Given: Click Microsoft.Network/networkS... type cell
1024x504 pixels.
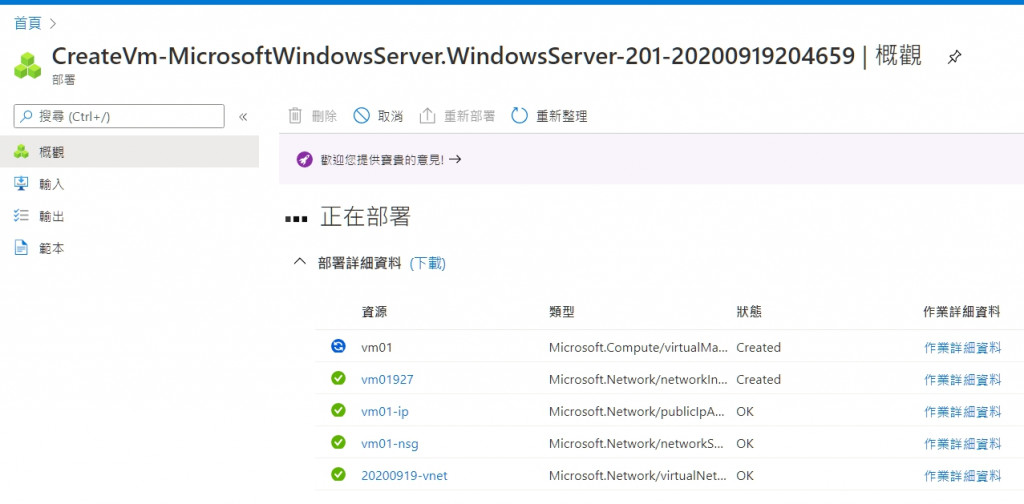Looking at the screenshot, I should point(636,443).
